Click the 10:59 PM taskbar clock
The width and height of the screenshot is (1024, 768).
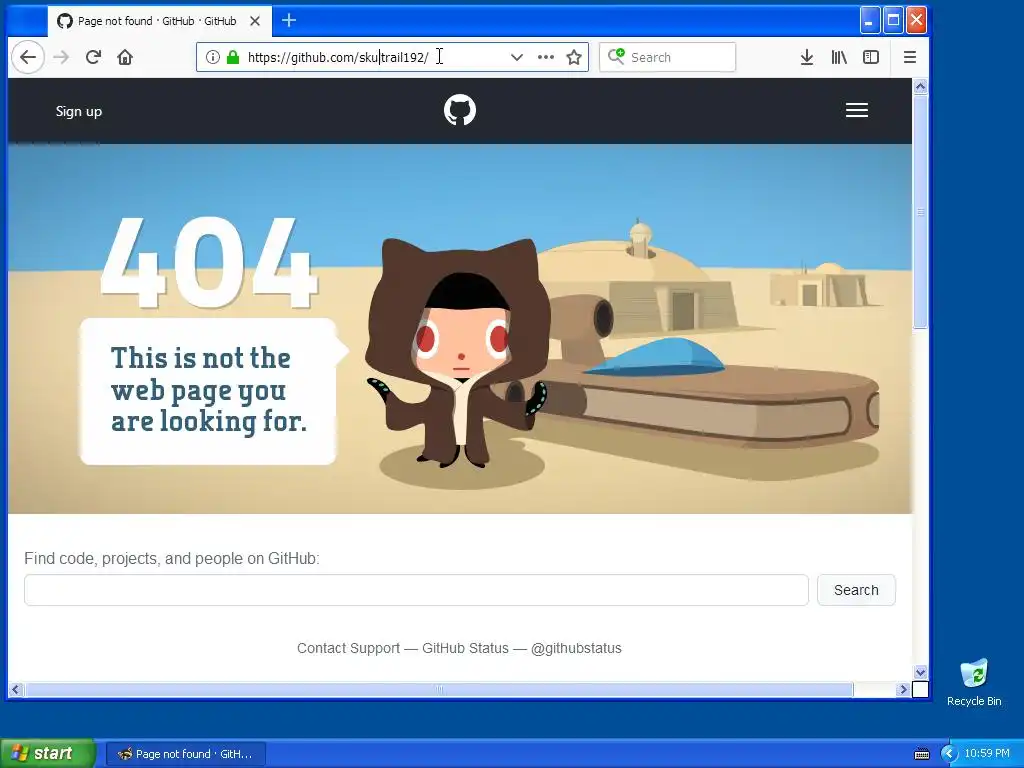(987, 754)
